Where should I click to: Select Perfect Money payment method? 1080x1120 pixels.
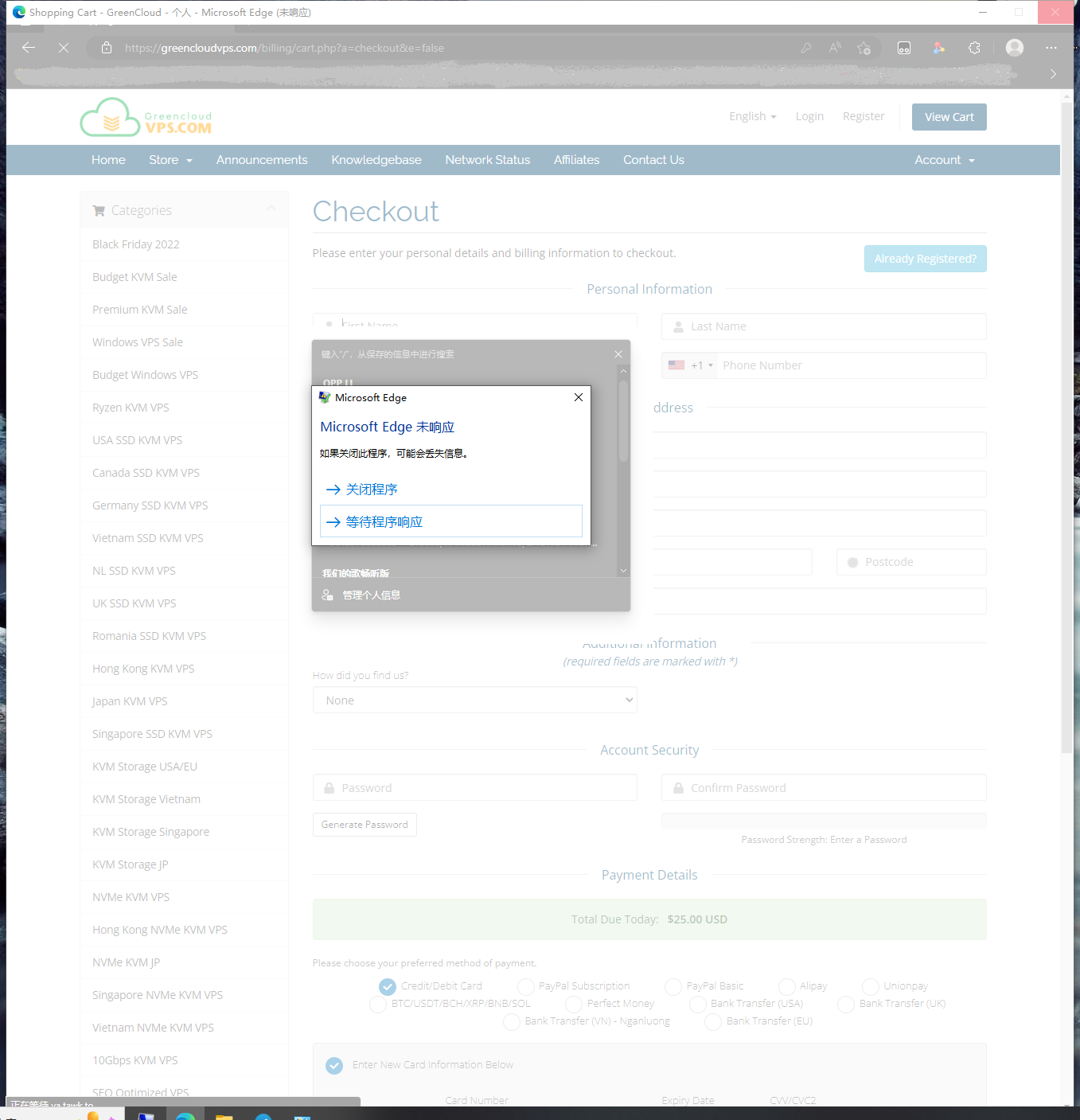574,1004
